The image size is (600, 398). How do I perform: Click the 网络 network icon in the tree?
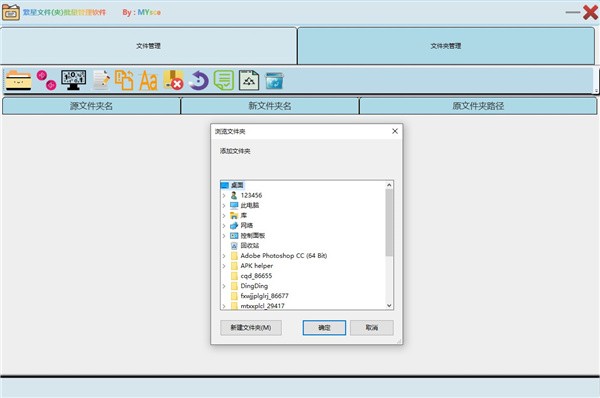pyautogui.click(x=234, y=225)
